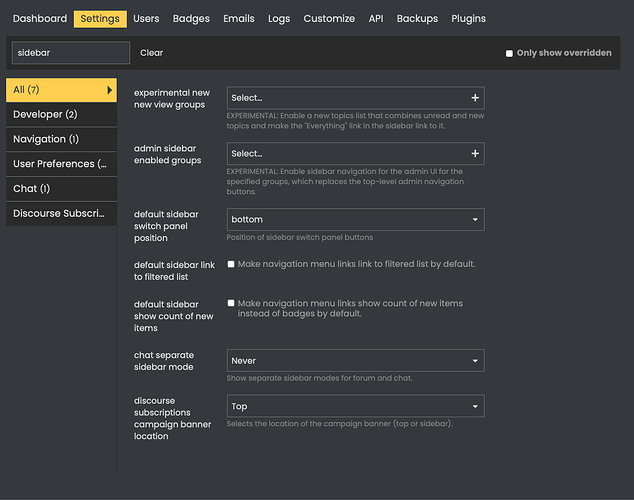Click 'Position of sidebar switch panel buttons' description
Viewport: 634px width, 500px height.
coord(300,237)
